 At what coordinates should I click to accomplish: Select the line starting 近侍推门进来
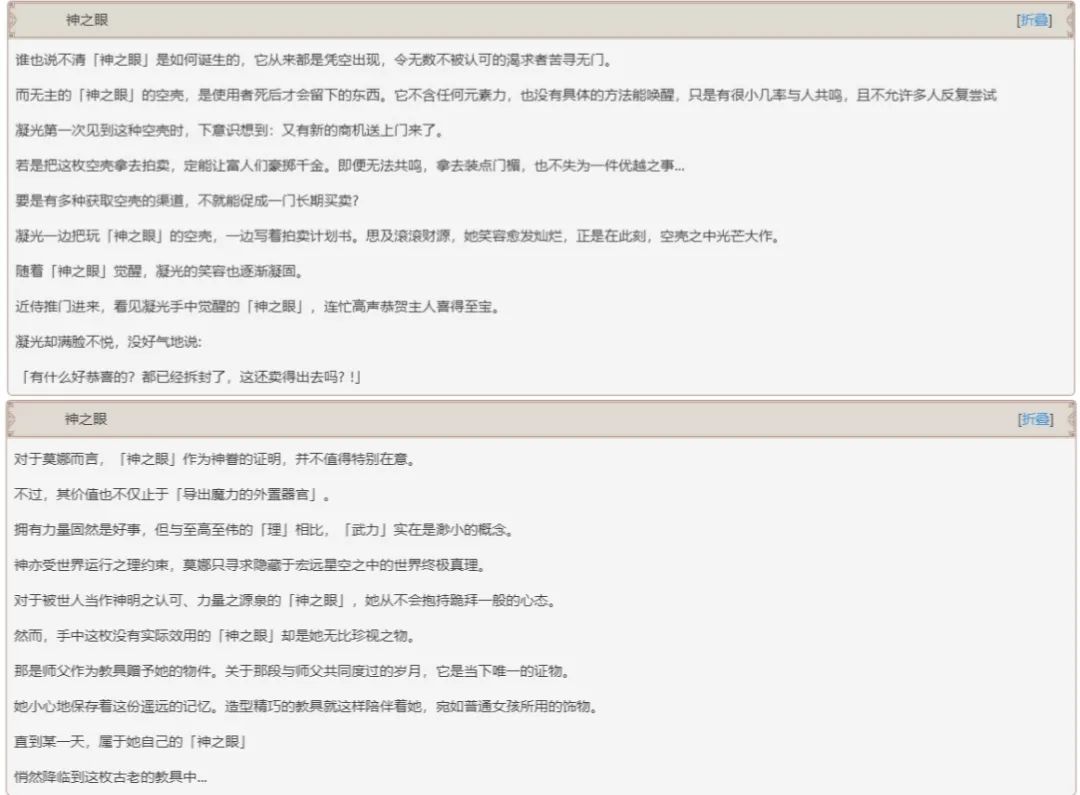[x=258, y=307]
